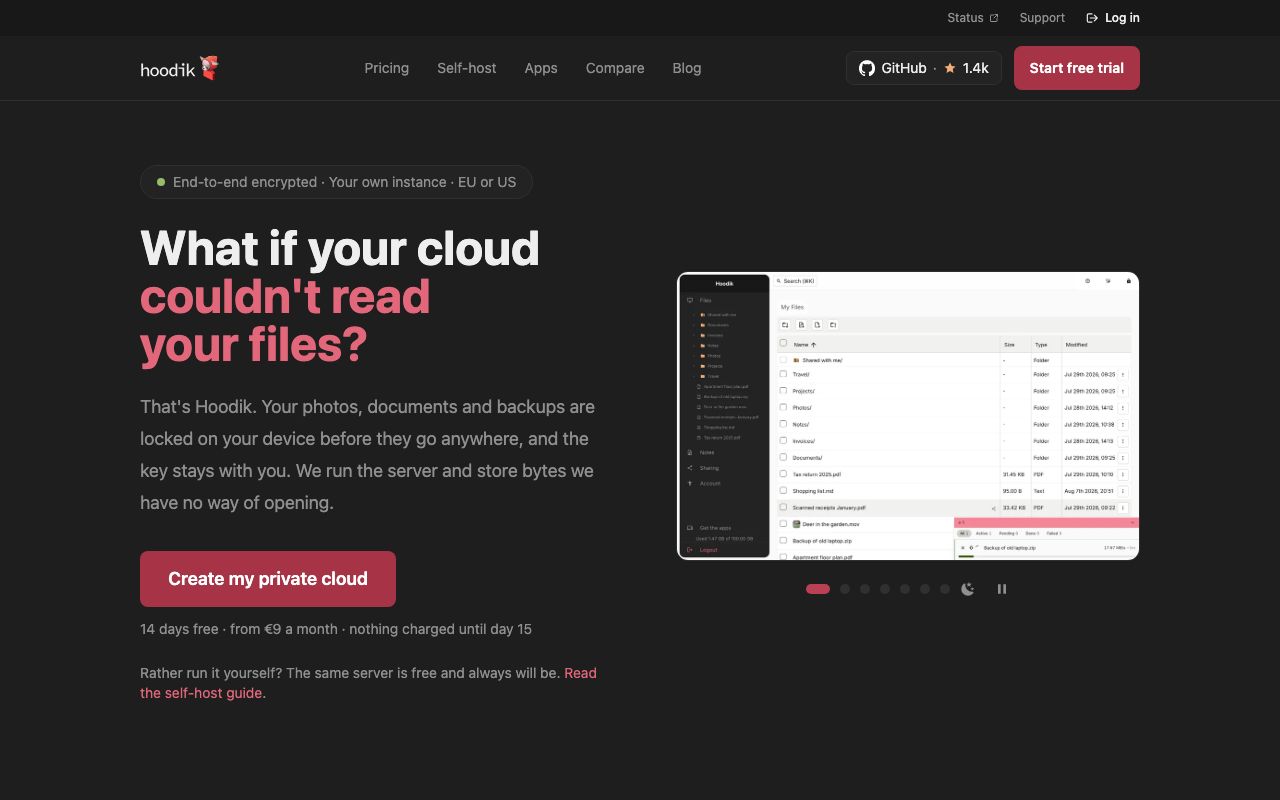Open the row actions menu for Shopping list.md
Image resolution: width=1280 pixels, height=800 pixels.
click(x=1123, y=491)
